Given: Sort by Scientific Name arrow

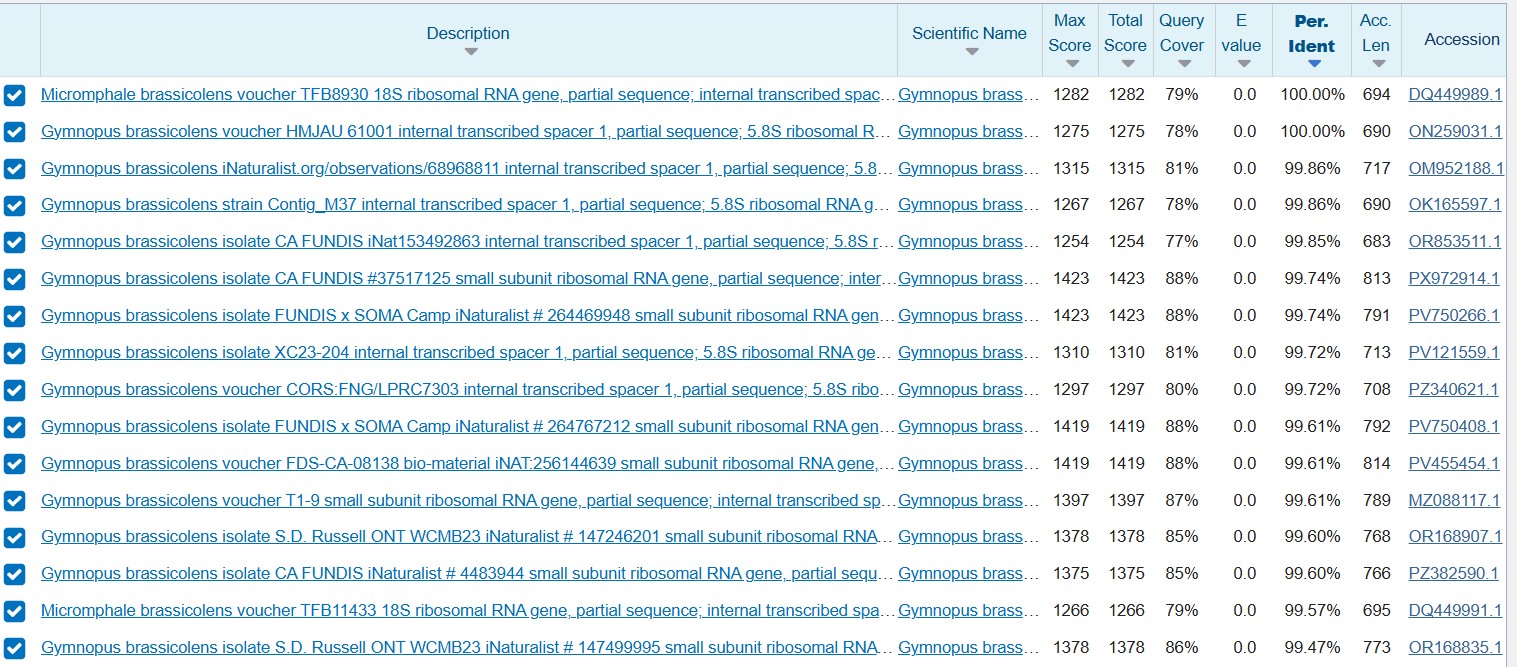Looking at the screenshot, I should 971,52.
